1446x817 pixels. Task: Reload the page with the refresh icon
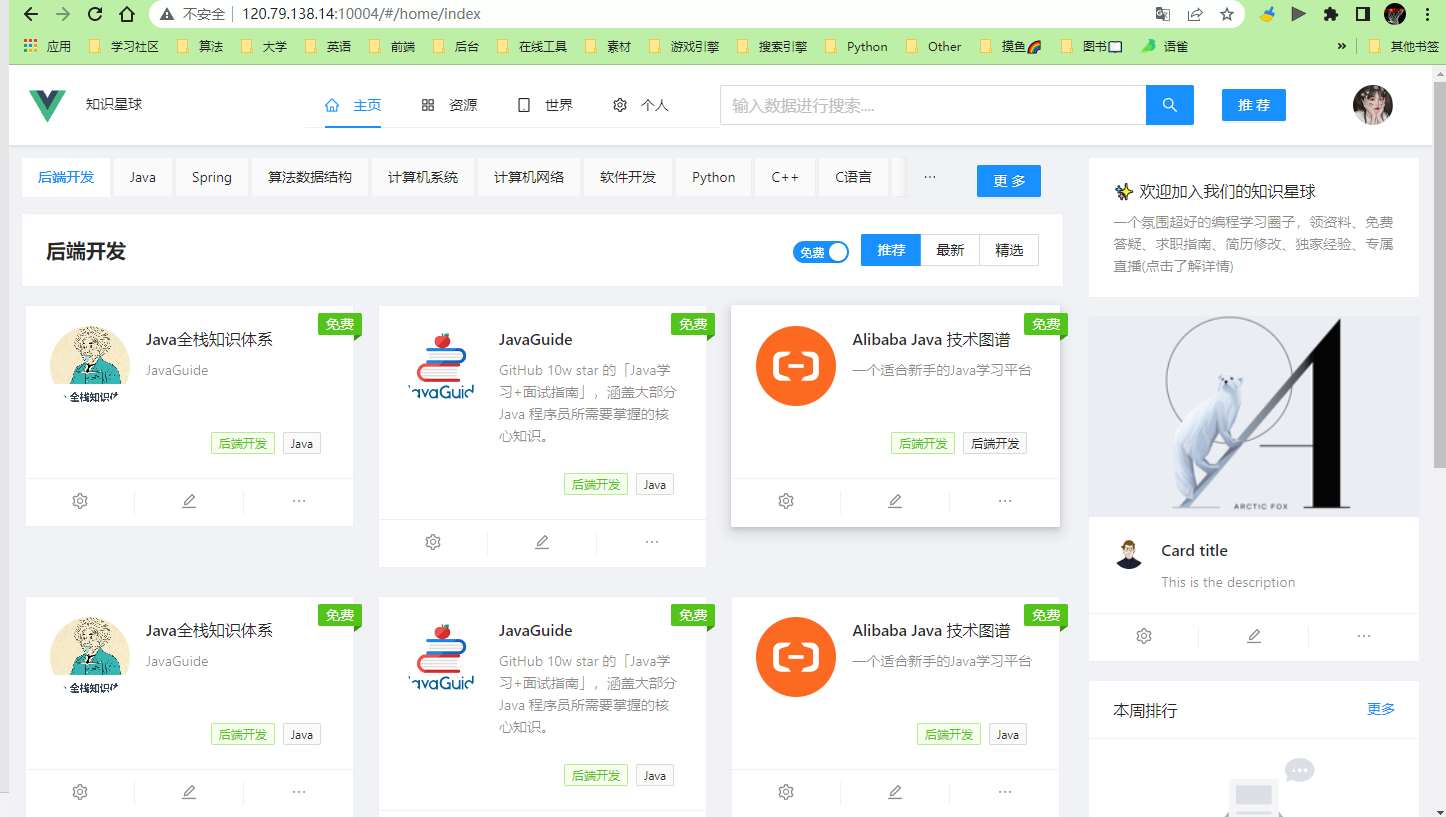(95, 14)
